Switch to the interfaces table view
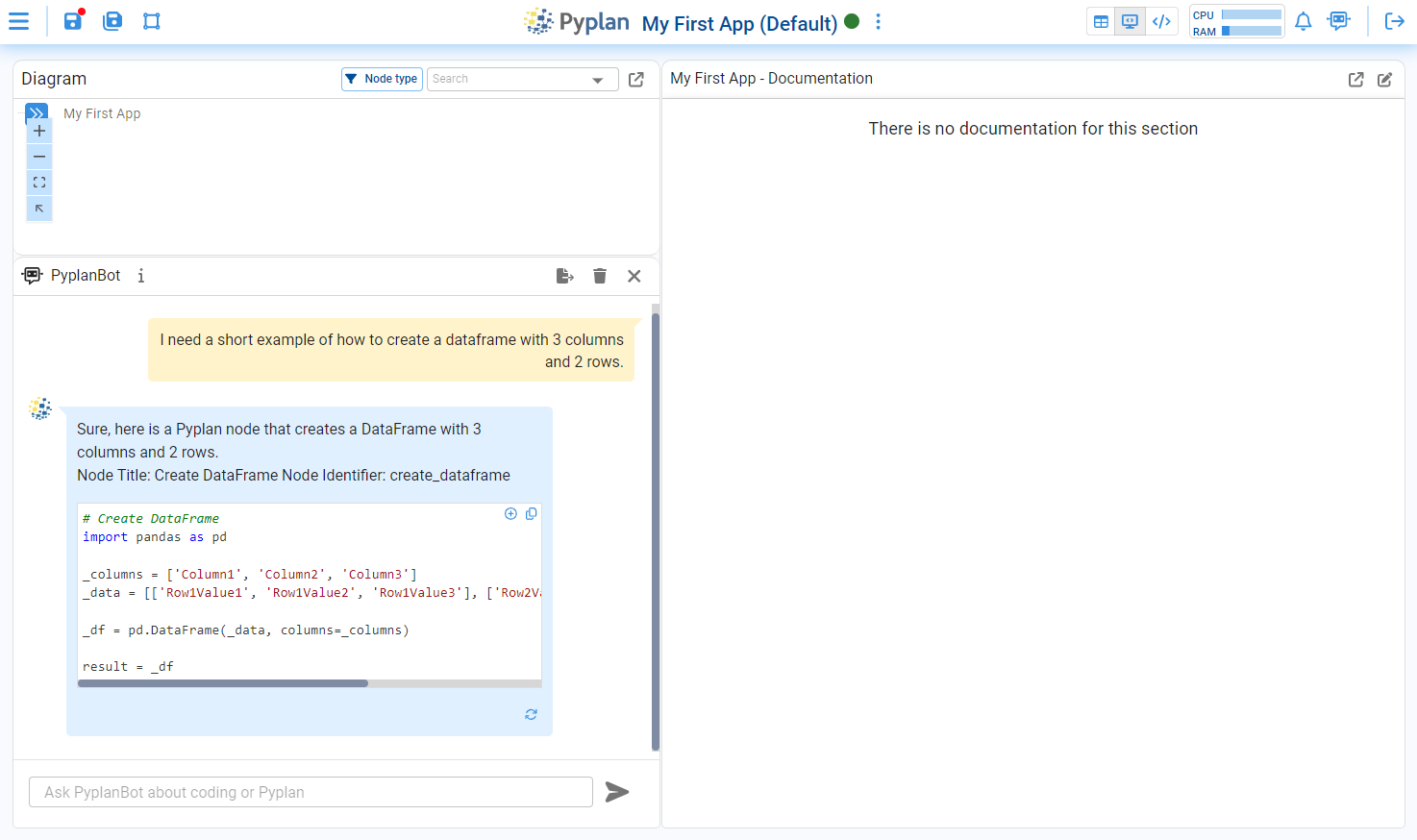Screen dimensions: 1417x840 (1102, 21)
